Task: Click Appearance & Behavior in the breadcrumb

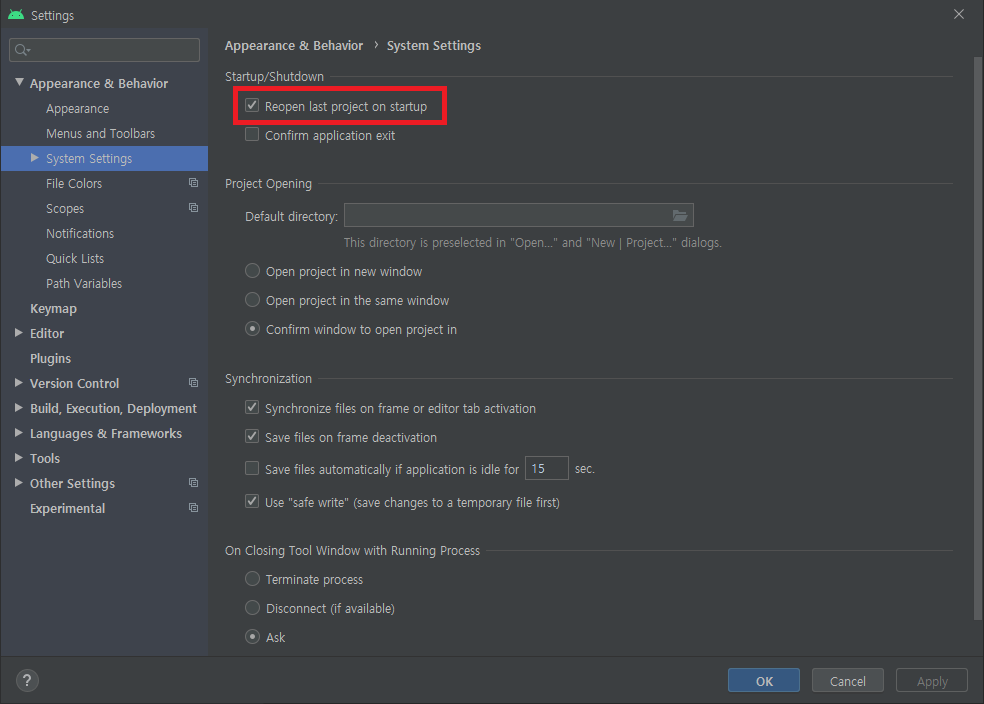Action: click(294, 46)
